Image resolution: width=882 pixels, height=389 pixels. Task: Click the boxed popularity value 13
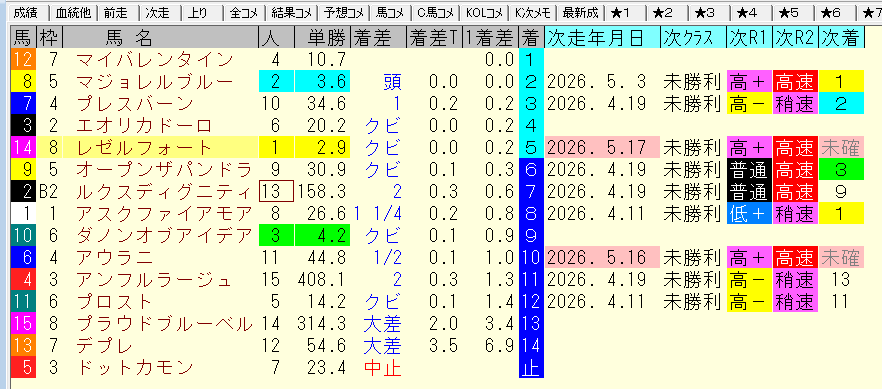pyautogui.click(x=276, y=192)
